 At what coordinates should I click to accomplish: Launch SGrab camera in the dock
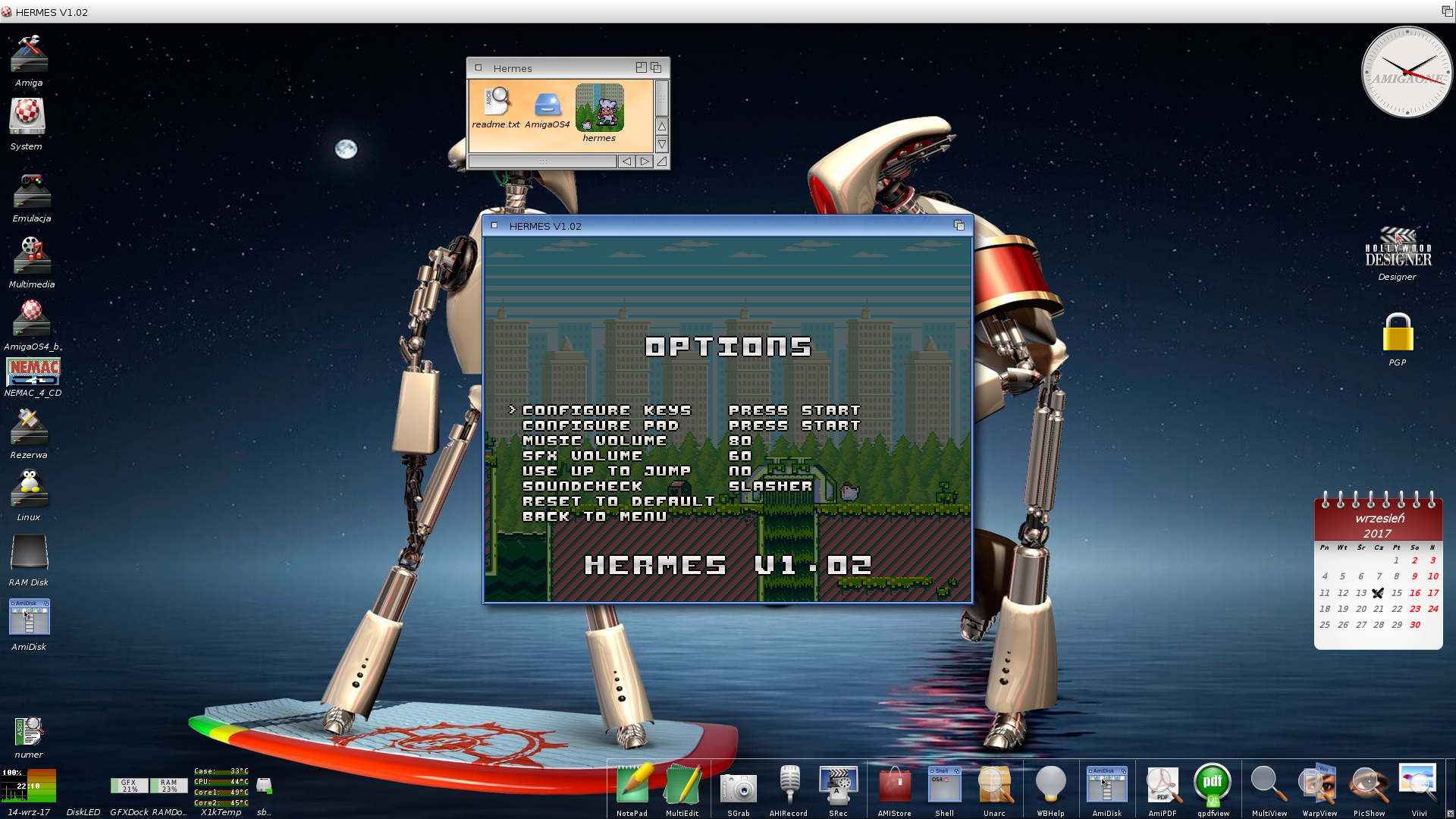pyautogui.click(x=739, y=789)
